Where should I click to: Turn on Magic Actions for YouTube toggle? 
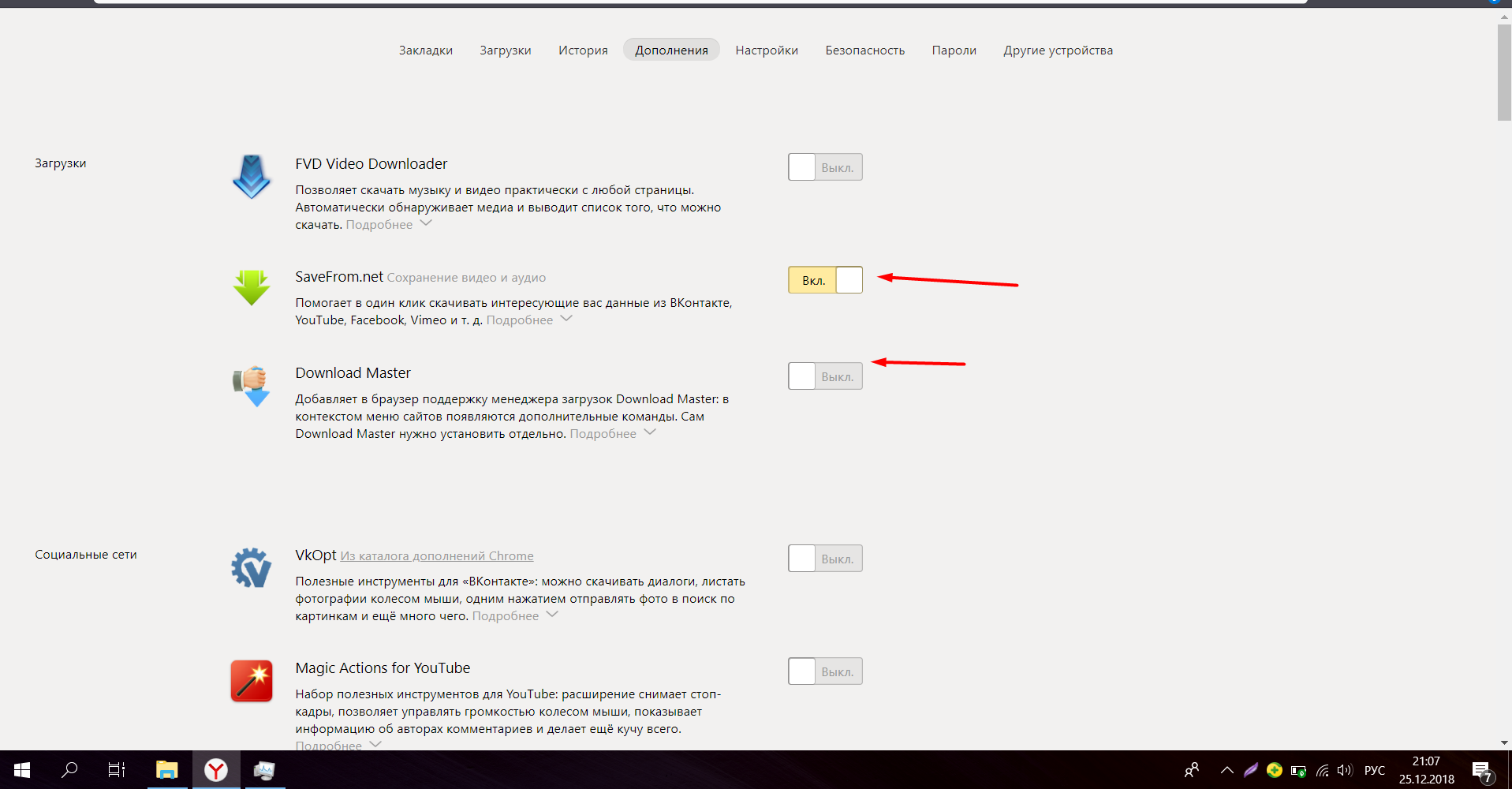click(x=825, y=671)
